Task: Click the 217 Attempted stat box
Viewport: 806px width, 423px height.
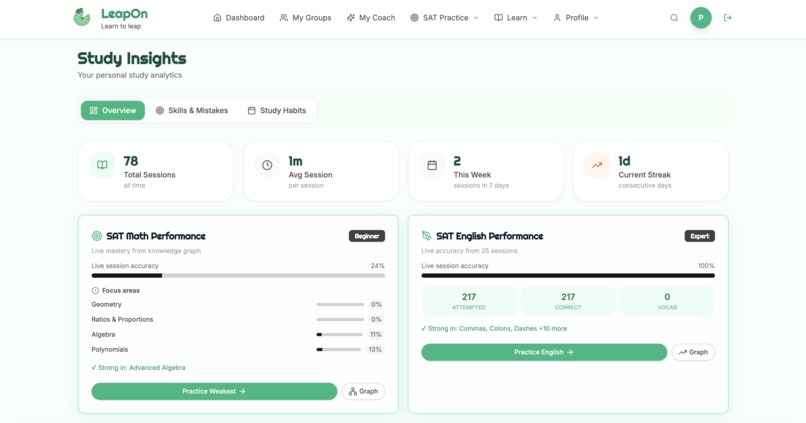Action: pyautogui.click(x=469, y=301)
